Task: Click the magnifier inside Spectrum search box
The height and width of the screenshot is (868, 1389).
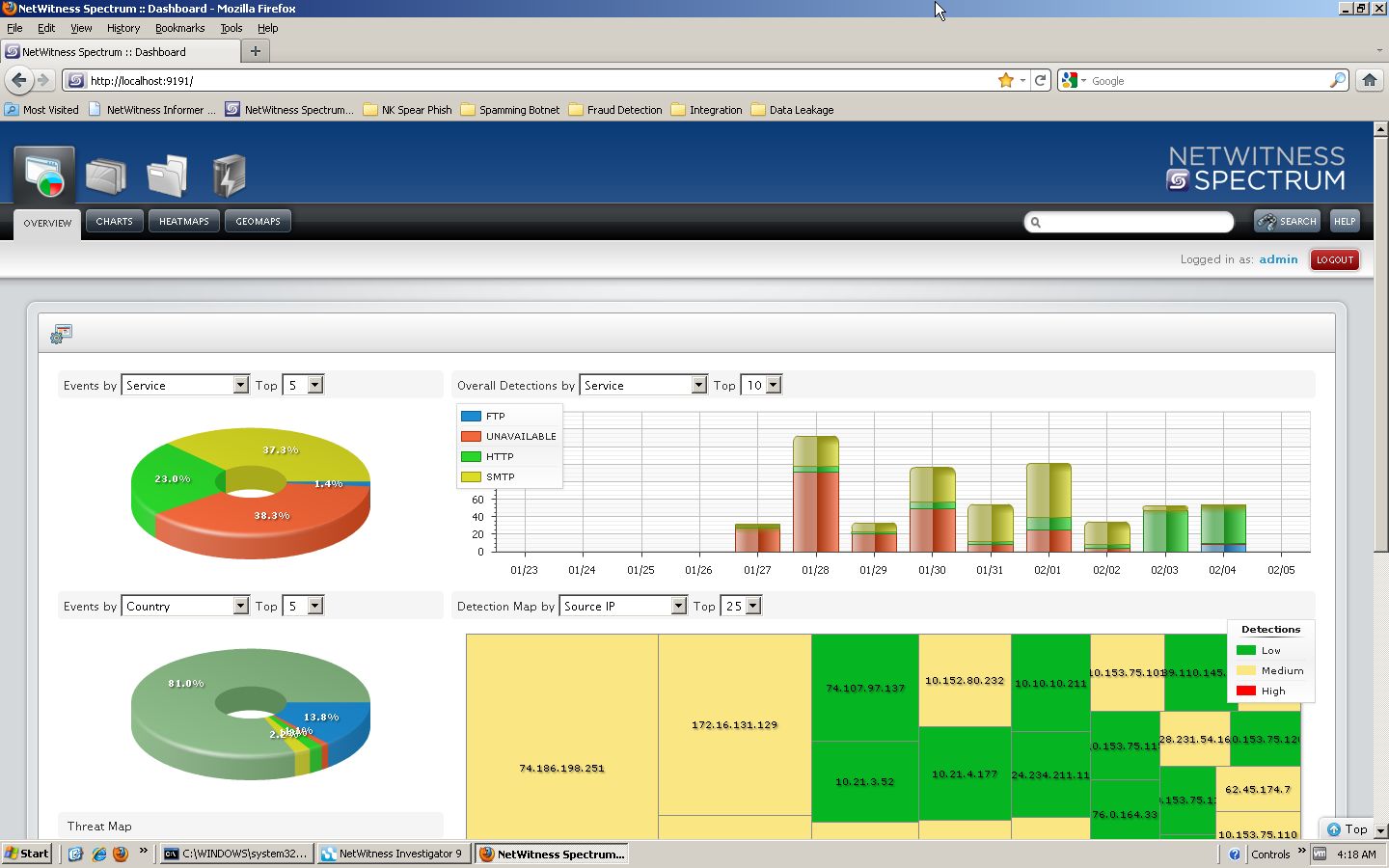Action: click(1036, 222)
